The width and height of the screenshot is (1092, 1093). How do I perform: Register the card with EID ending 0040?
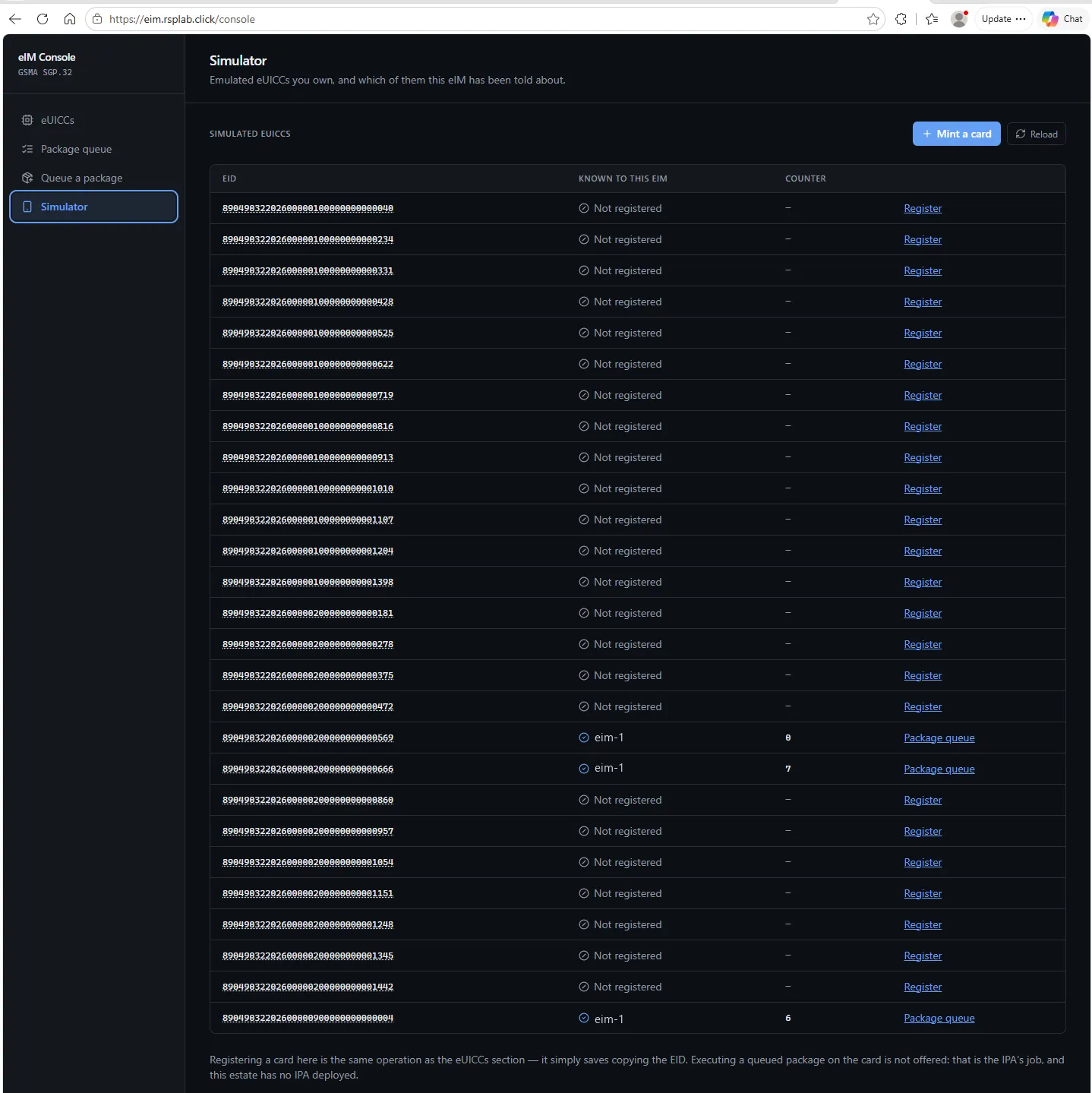[923, 208]
